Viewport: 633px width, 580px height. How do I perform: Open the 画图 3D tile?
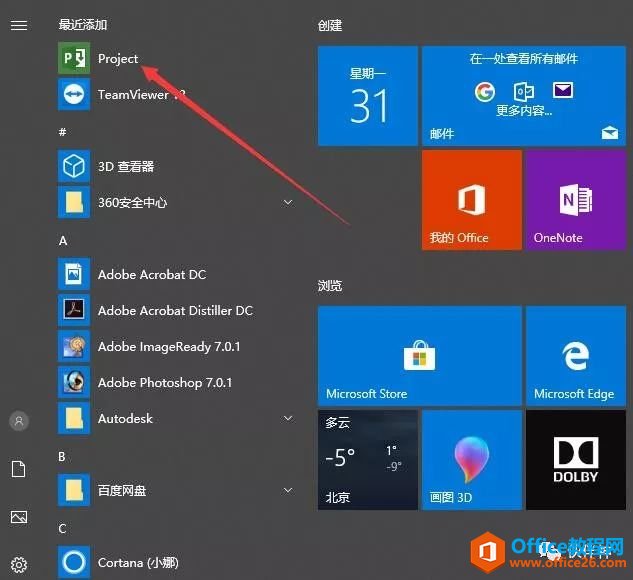click(472, 460)
